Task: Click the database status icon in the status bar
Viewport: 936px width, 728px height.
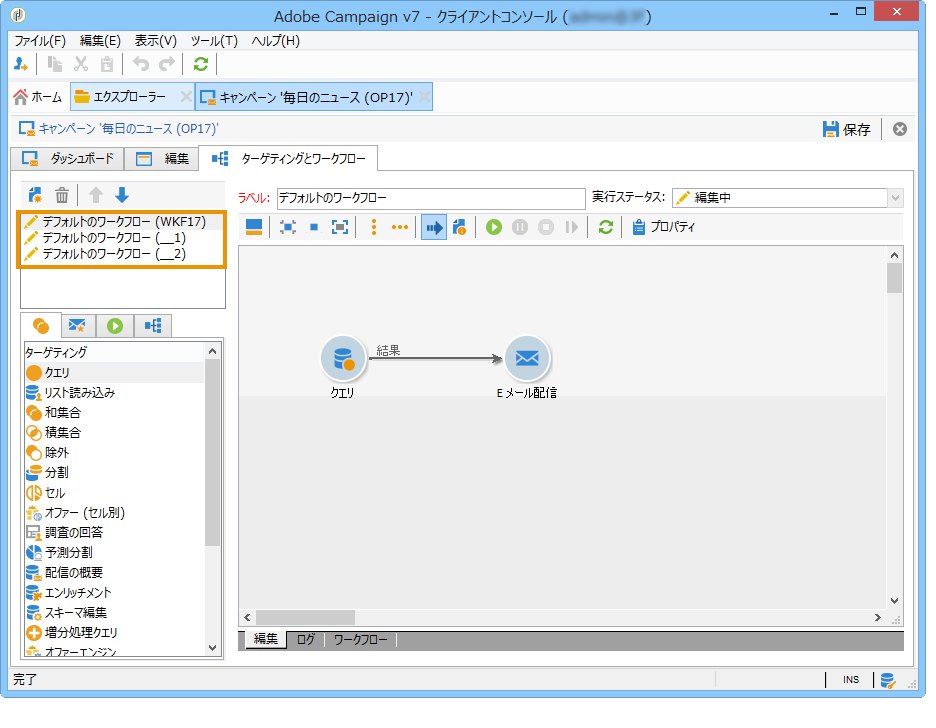Action: click(x=888, y=680)
